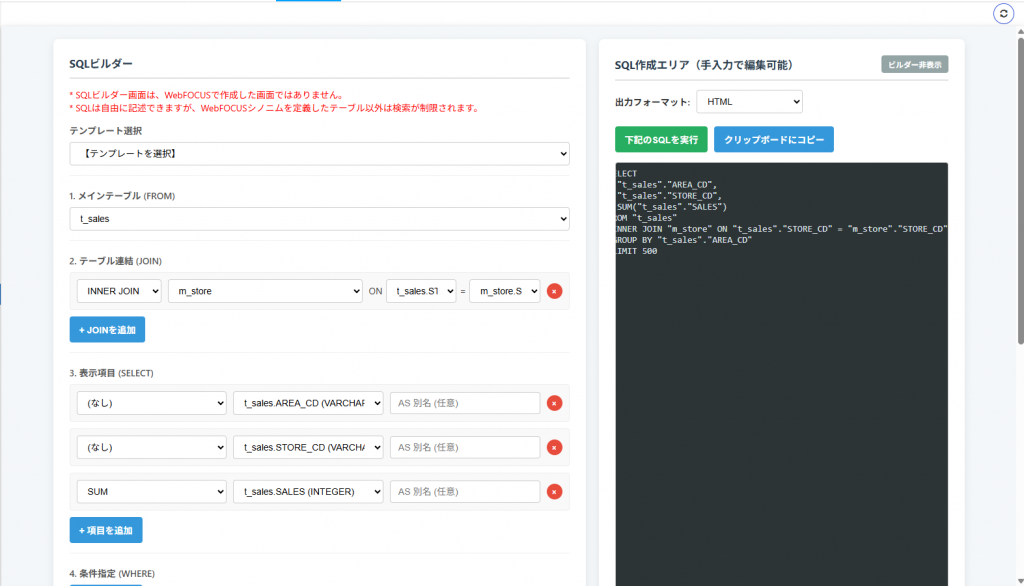1024x586 pixels.
Task: Delete the t_sales.AREA_CD select row
Action: point(554,403)
